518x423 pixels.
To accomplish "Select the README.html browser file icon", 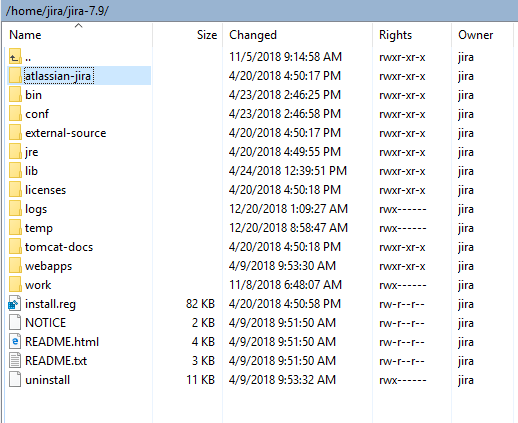I will [x=15, y=342].
